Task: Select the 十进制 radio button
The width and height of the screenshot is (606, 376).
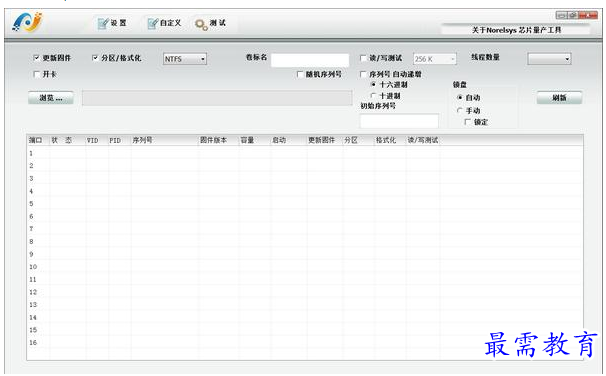Action: [373, 95]
